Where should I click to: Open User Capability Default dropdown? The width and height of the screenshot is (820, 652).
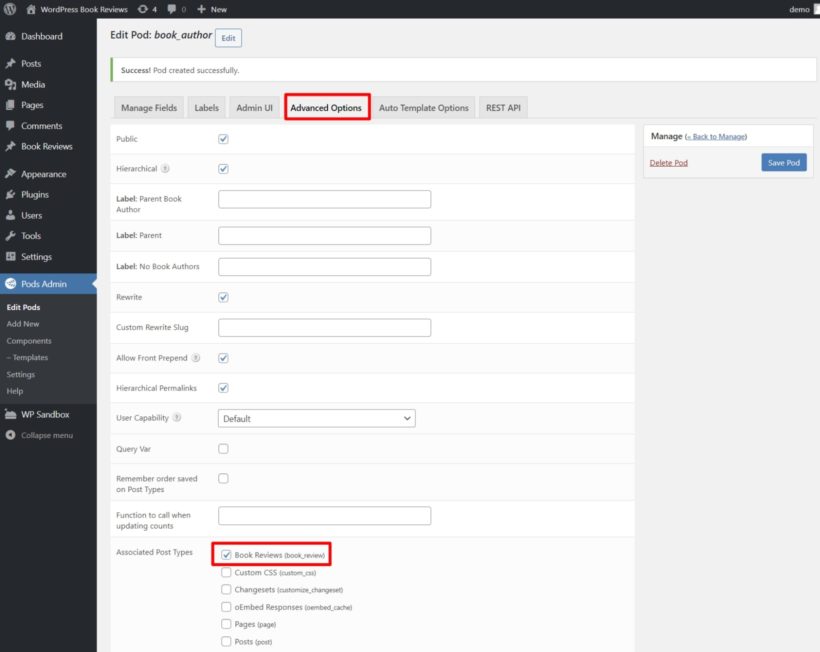(x=316, y=418)
